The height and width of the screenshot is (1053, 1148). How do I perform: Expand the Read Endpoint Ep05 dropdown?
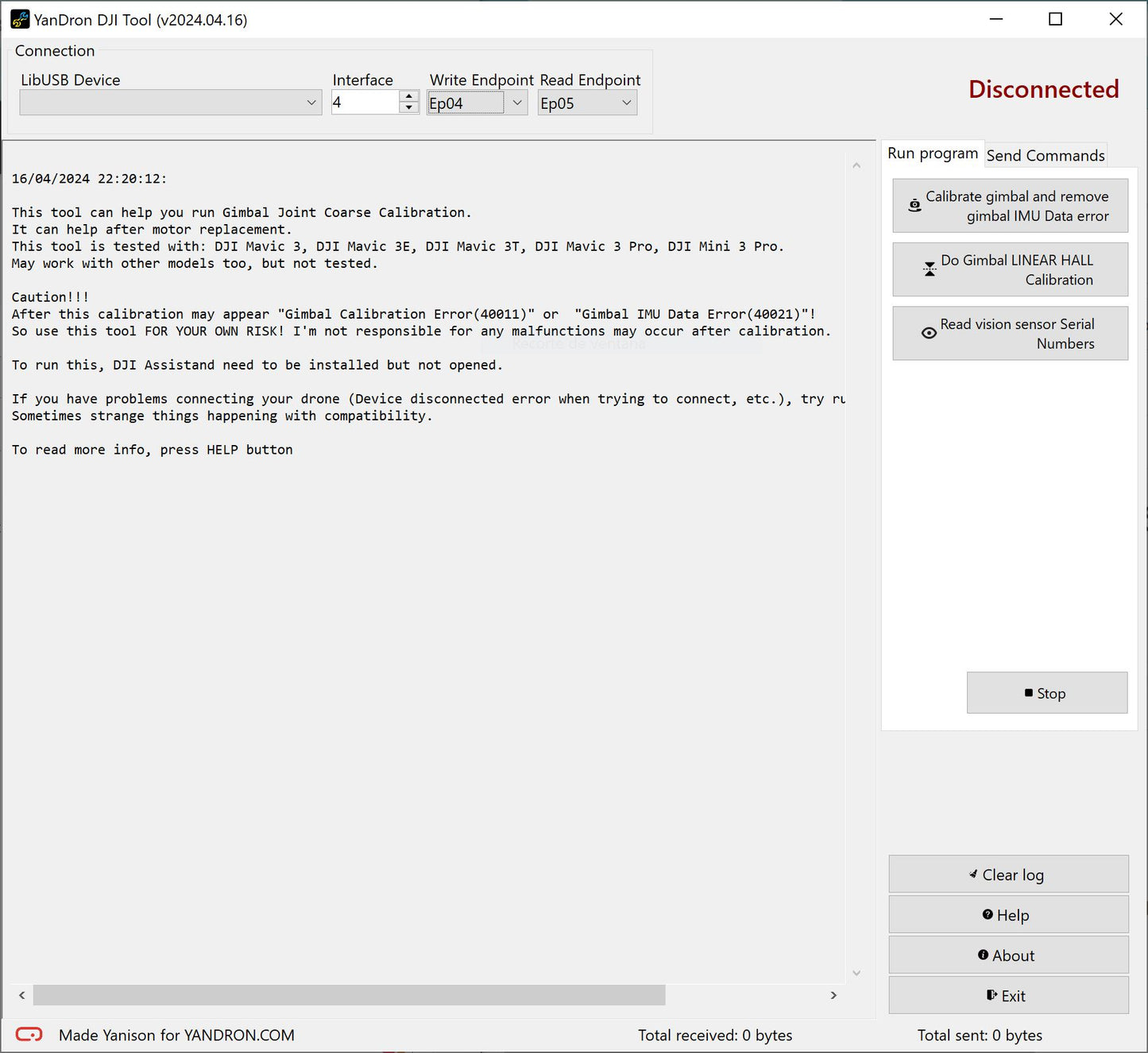point(626,103)
